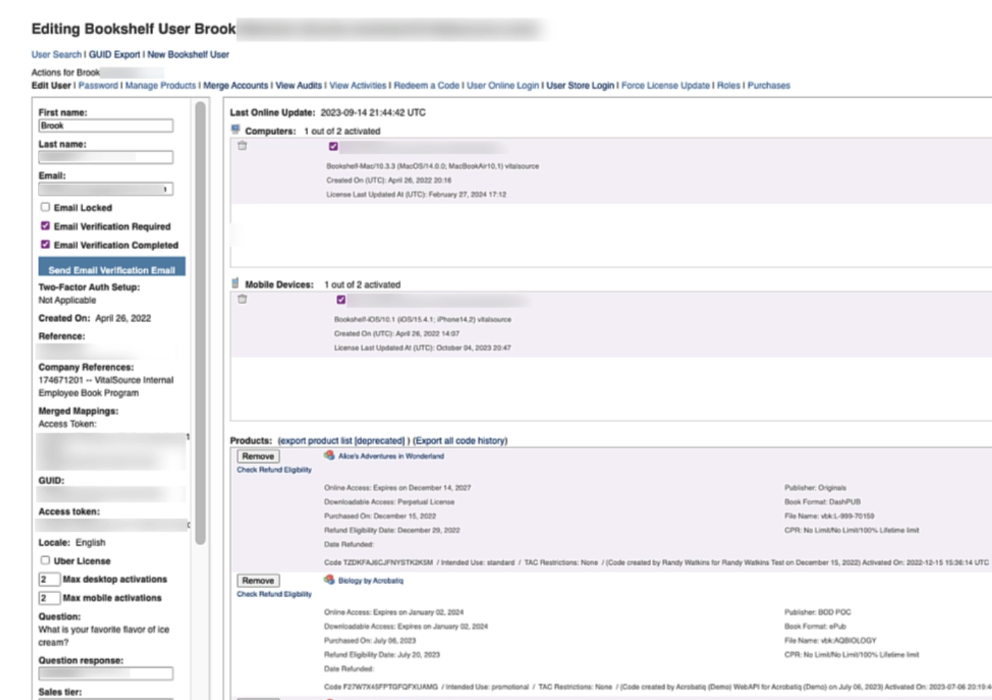Image resolution: width=992 pixels, height=700 pixels.
Task: Click the GUID Export link
Action: (x=115, y=54)
